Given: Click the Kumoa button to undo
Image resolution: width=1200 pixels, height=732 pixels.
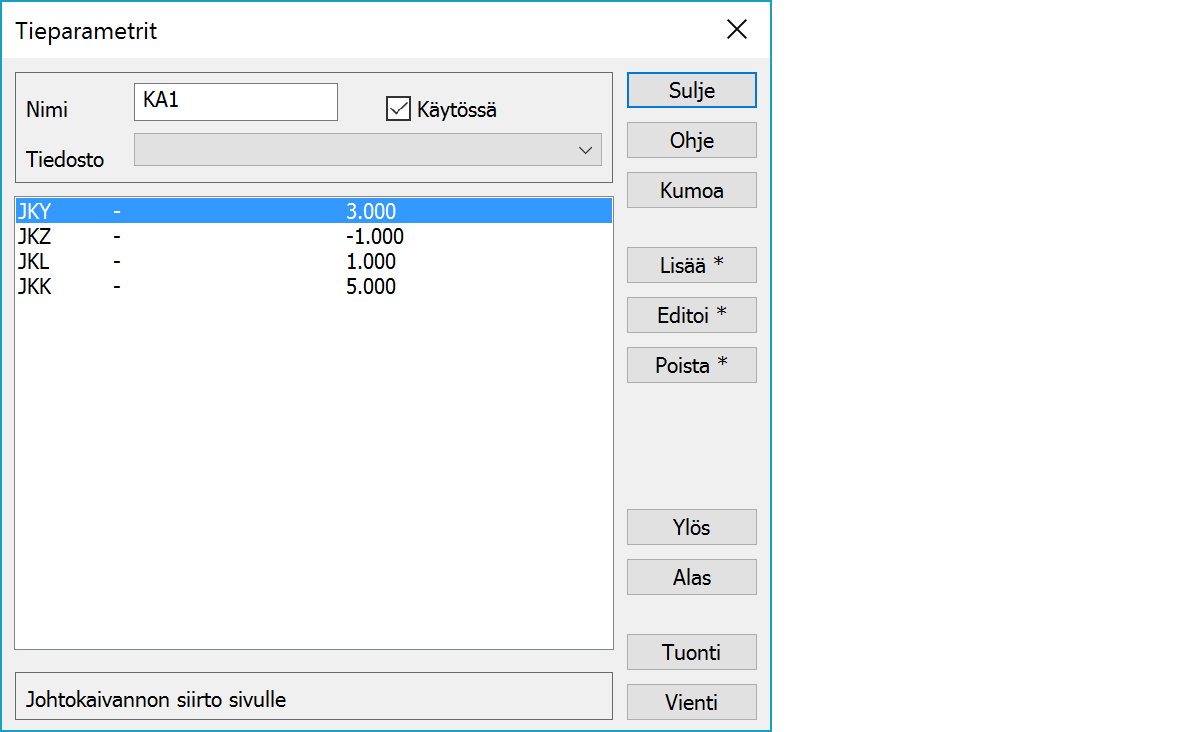Looking at the screenshot, I should [x=691, y=190].
